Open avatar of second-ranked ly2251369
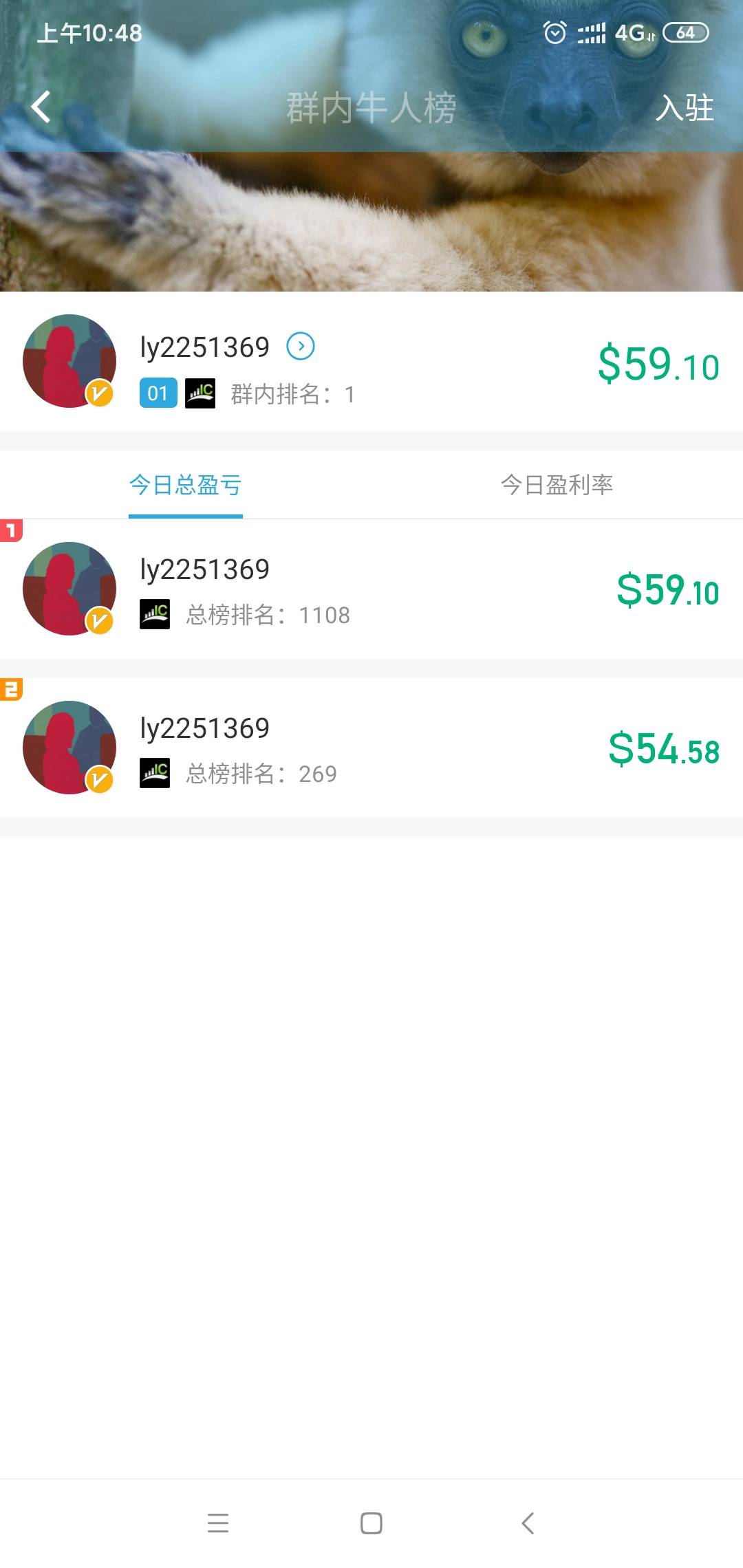This screenshot has height=1568, width=743. point(69,748)
